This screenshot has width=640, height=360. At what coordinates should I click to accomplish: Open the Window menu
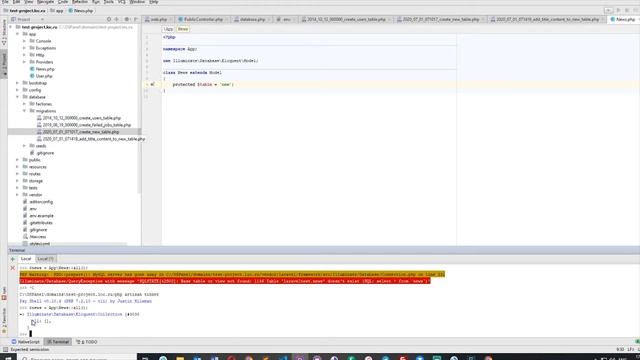[x=137, y=2]
